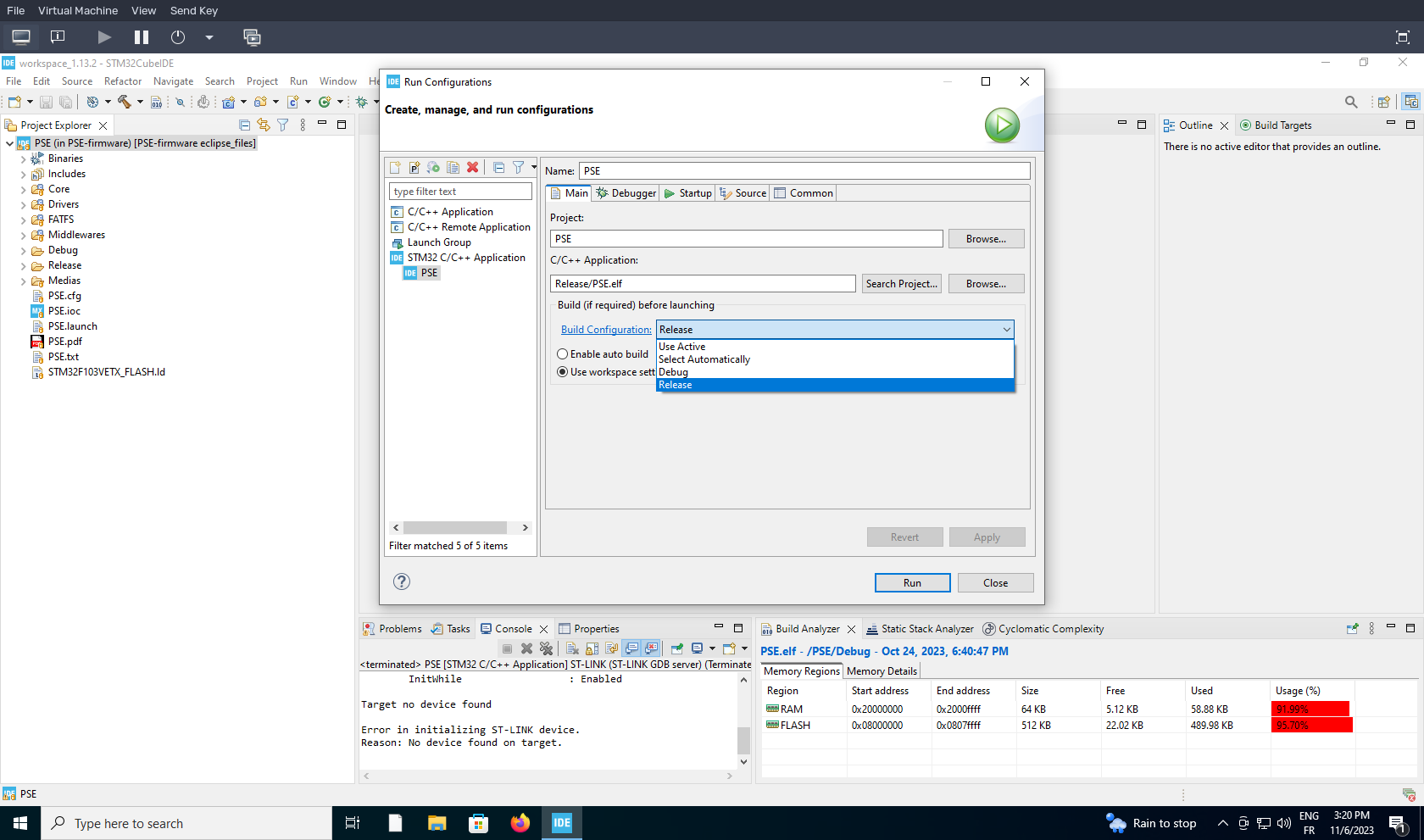Screen dimensions: 1424x840
Task: Click the Close button in Run Configurations
Action: pyautogui.click(x=995, y=583)
